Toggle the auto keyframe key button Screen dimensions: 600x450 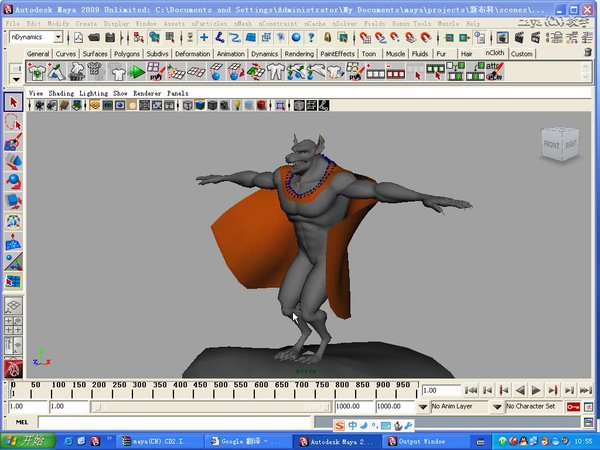tap(573, 407)
